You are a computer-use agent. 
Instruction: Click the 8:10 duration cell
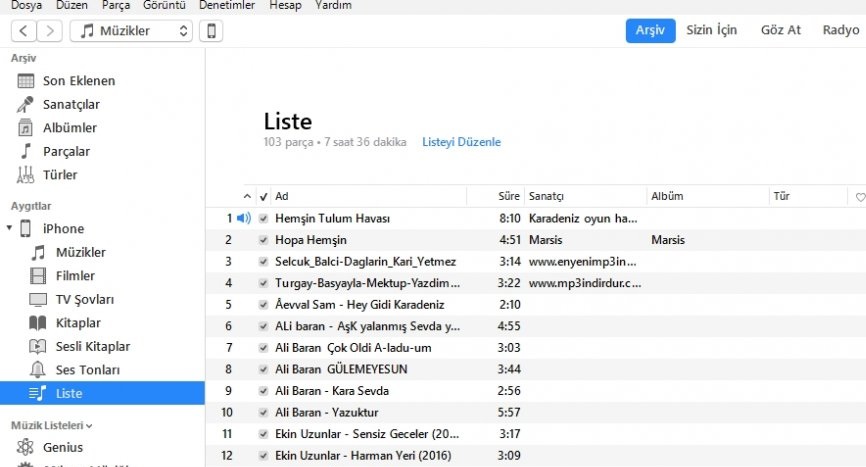pyautogui.click(x=510, y=219)
